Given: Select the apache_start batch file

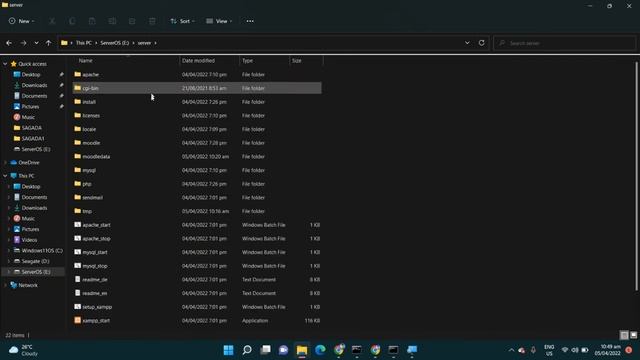Looking at the screenshot, I should (197, 225).
